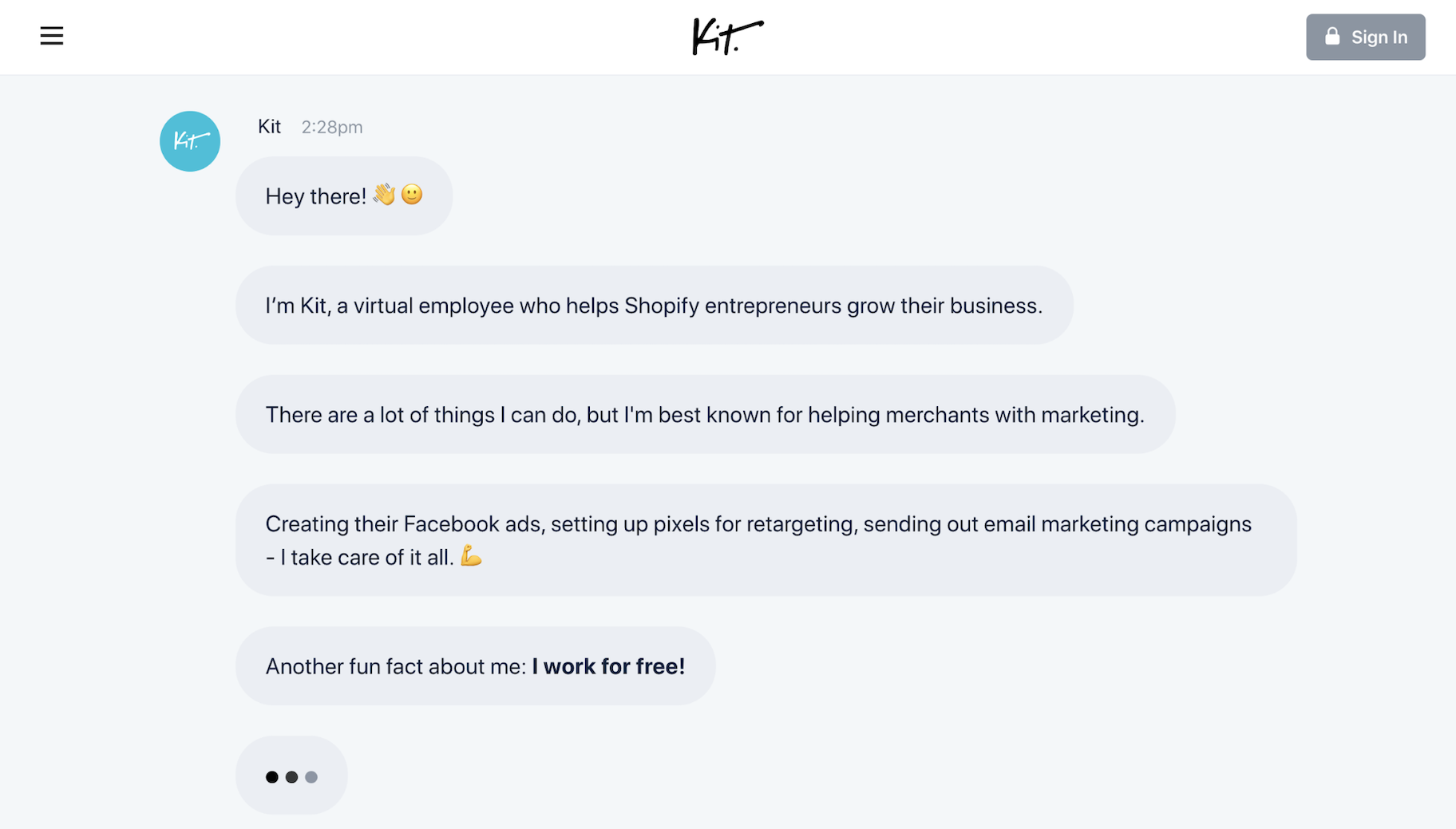Click the smiley face emoji

pos(412,195)
